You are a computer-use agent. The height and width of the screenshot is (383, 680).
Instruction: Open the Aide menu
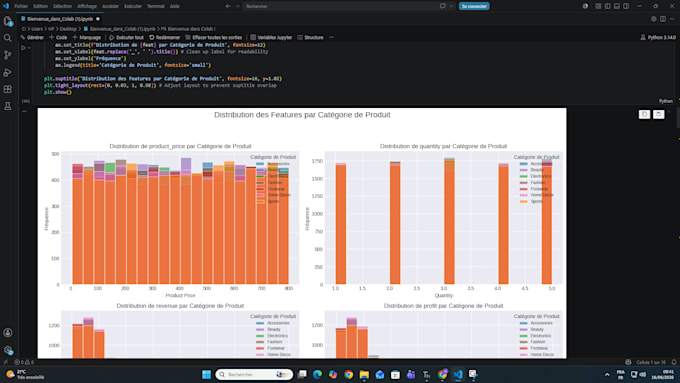[x=174, y=6]
